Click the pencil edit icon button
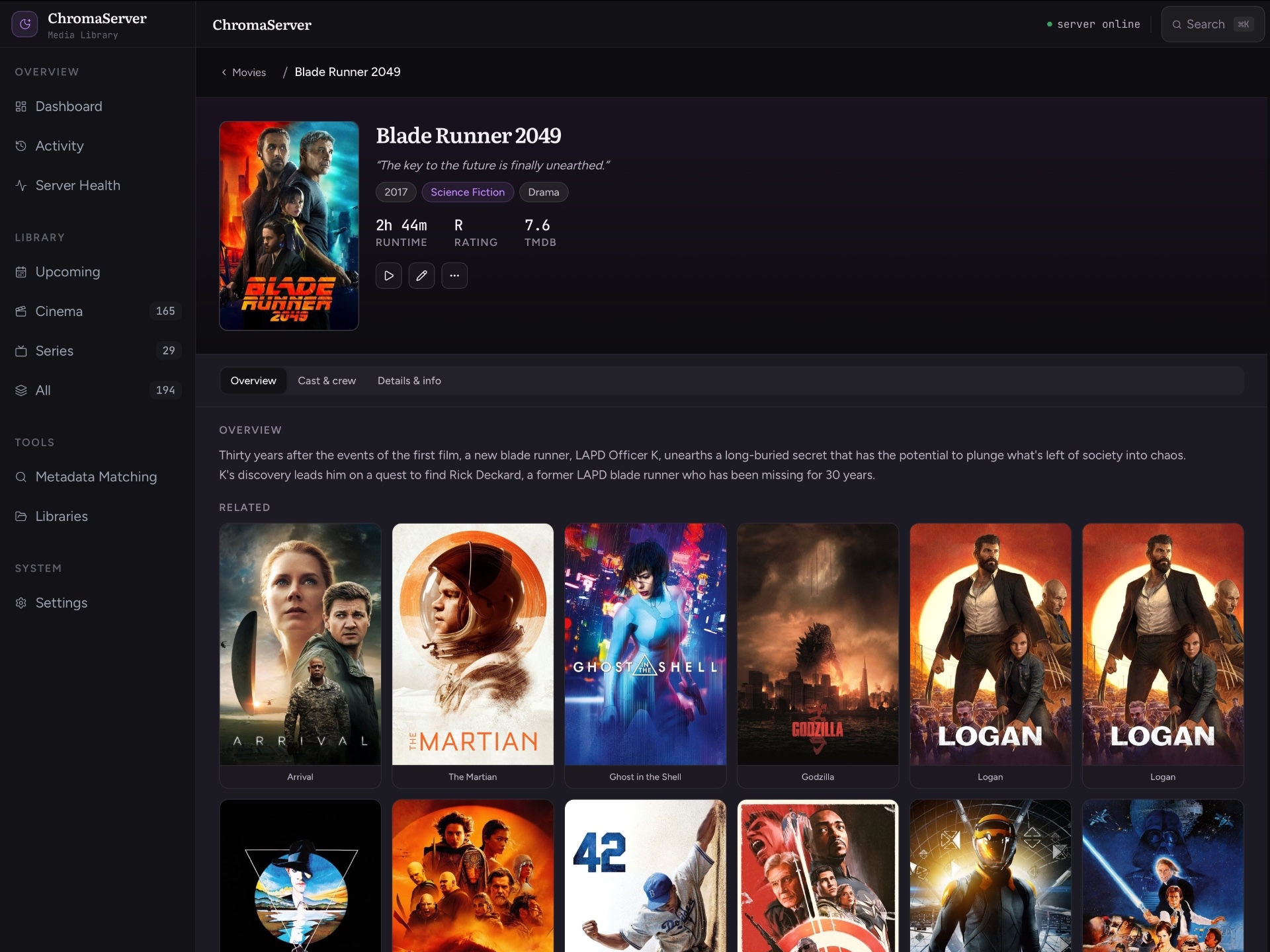1270x952 pixels. click(421, 276)
